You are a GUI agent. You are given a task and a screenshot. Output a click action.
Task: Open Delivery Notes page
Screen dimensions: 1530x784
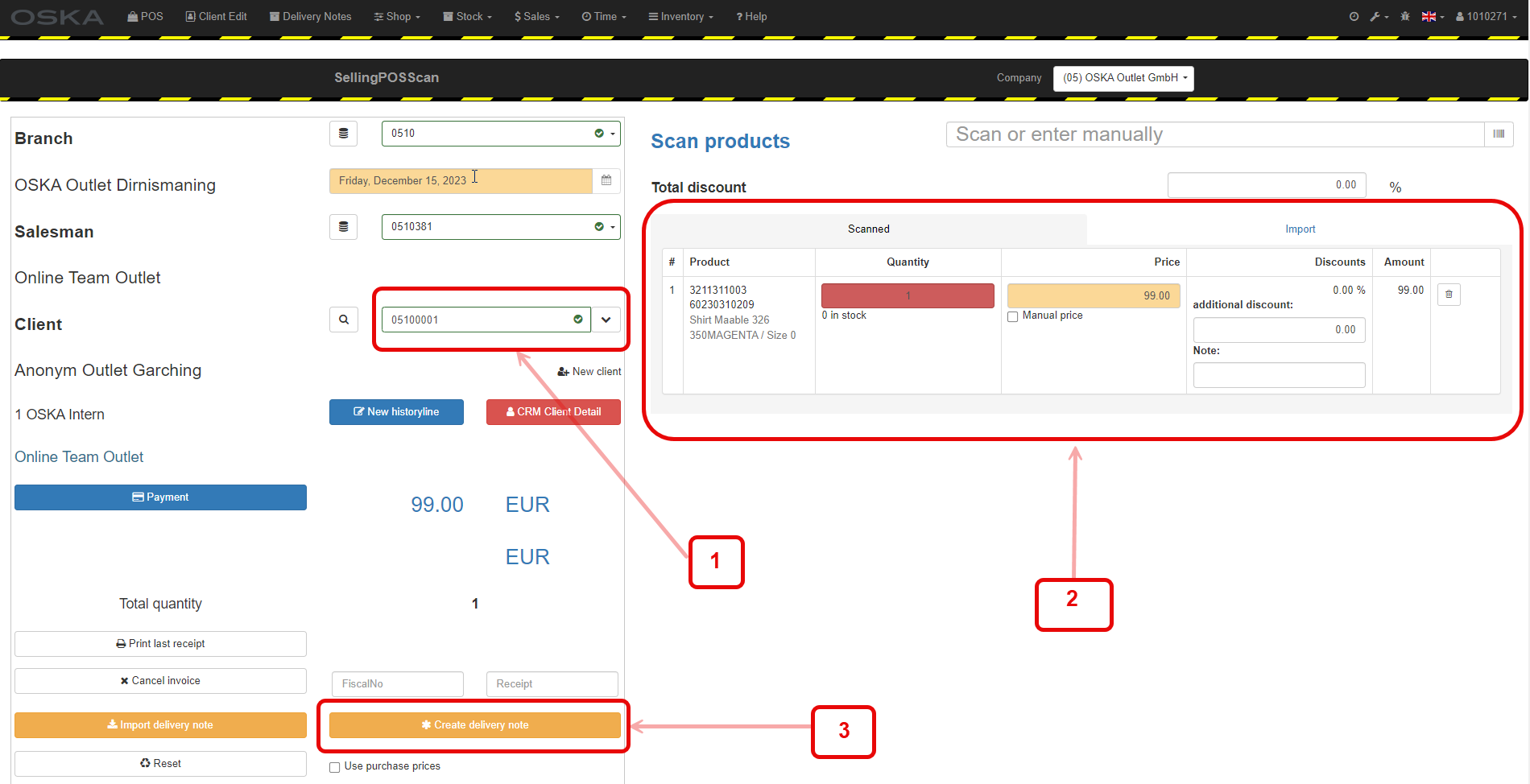coord(310,16)
